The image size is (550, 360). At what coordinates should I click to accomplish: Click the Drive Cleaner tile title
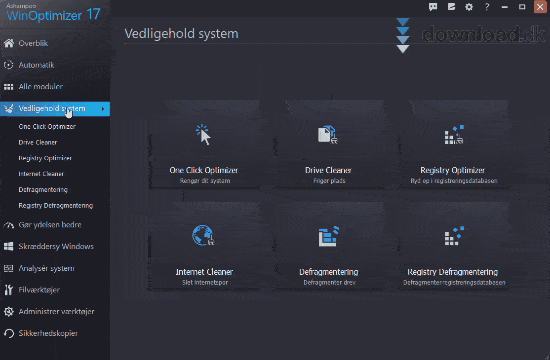click(328, 170)
